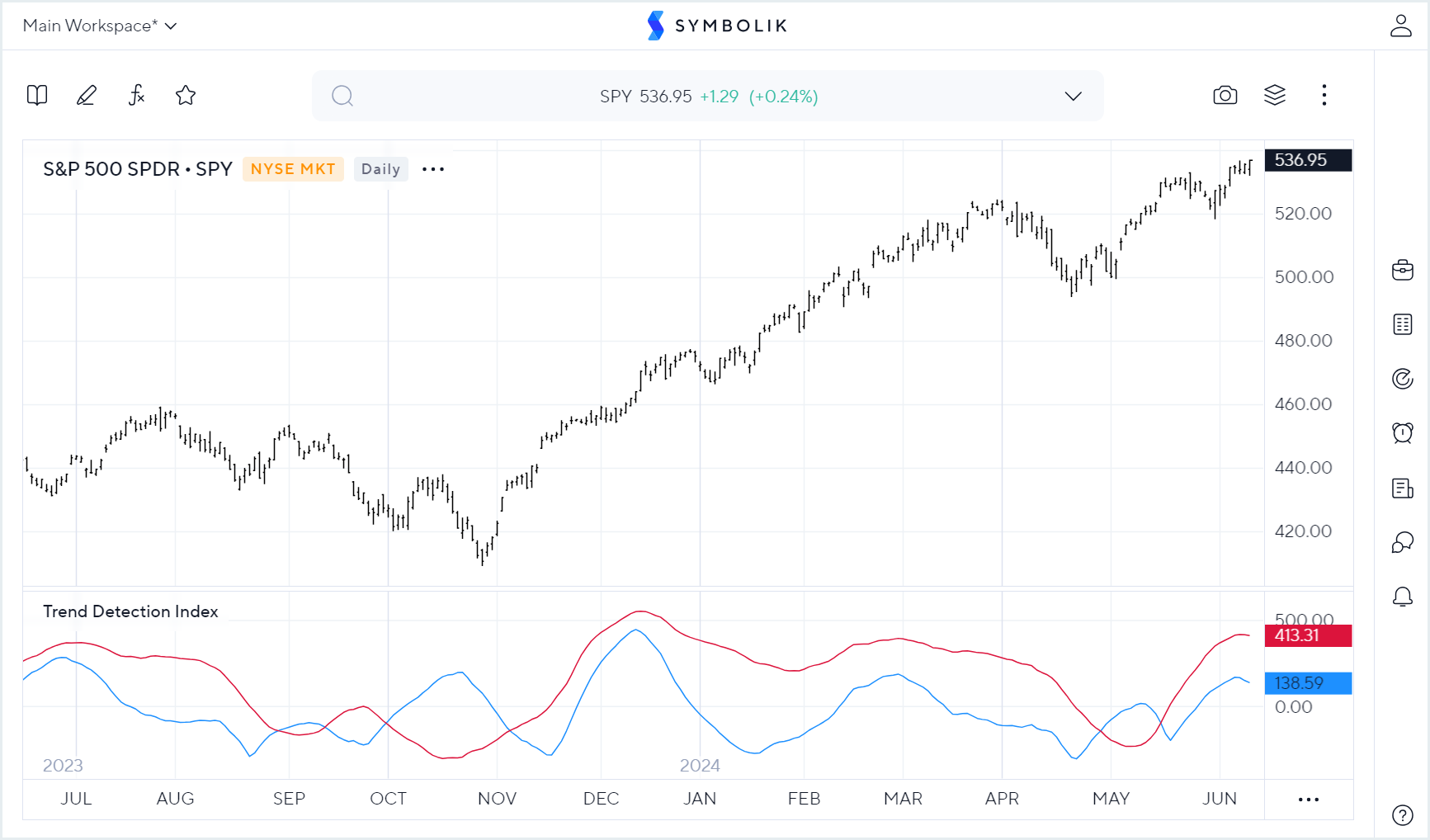Click the JUN month label on time axis

[x=1220, y=799]
